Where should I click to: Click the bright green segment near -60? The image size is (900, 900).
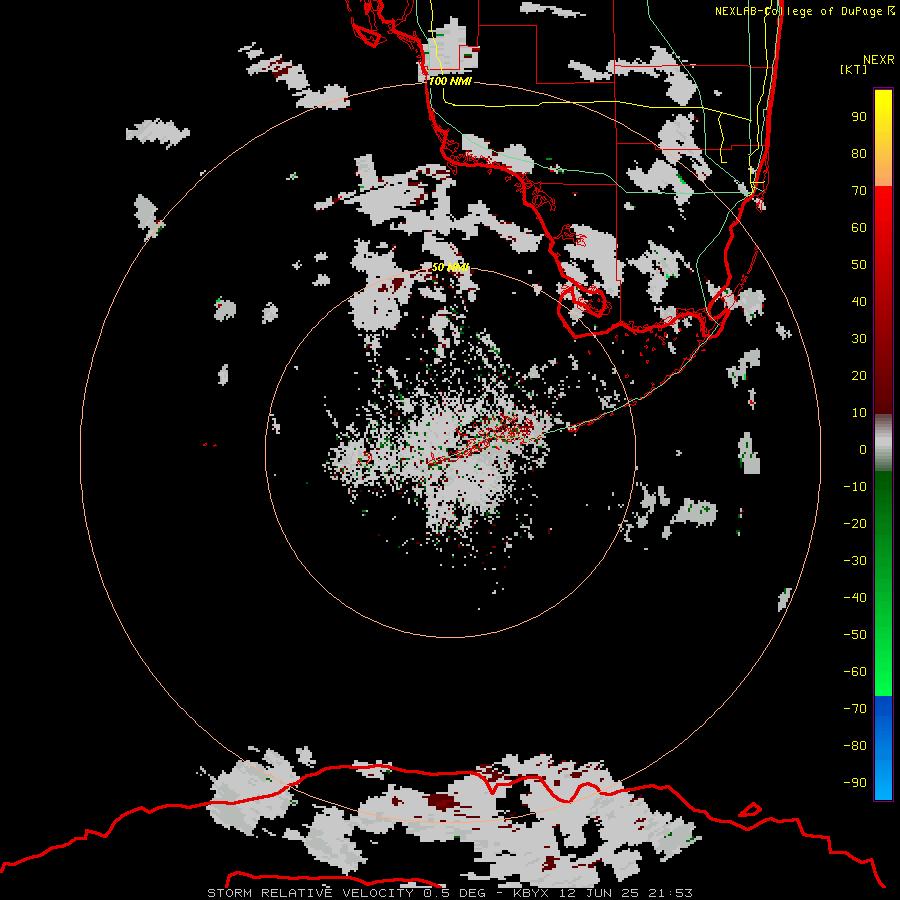tap(883, 672)
